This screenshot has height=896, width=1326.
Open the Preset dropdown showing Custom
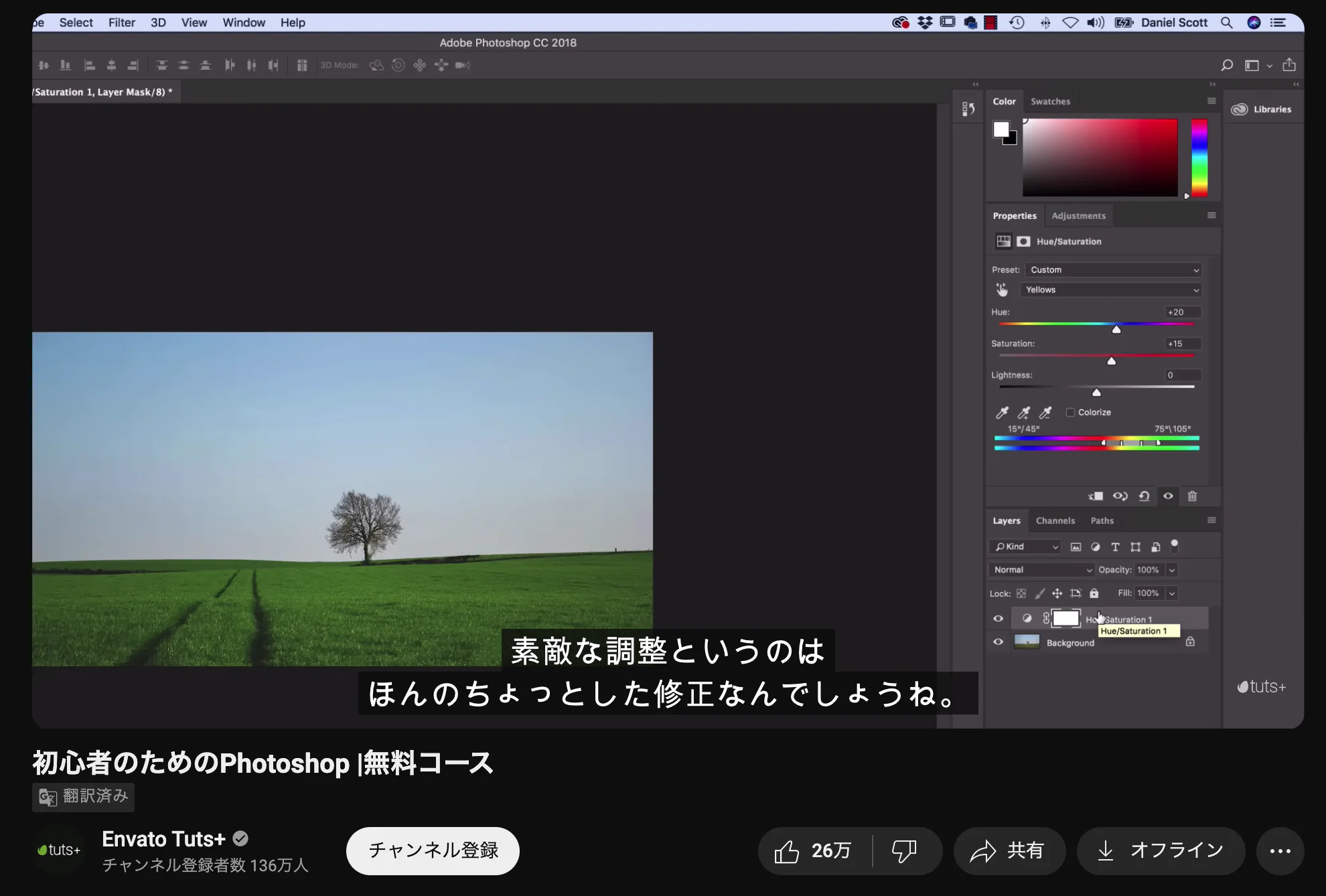[1113, 270]
